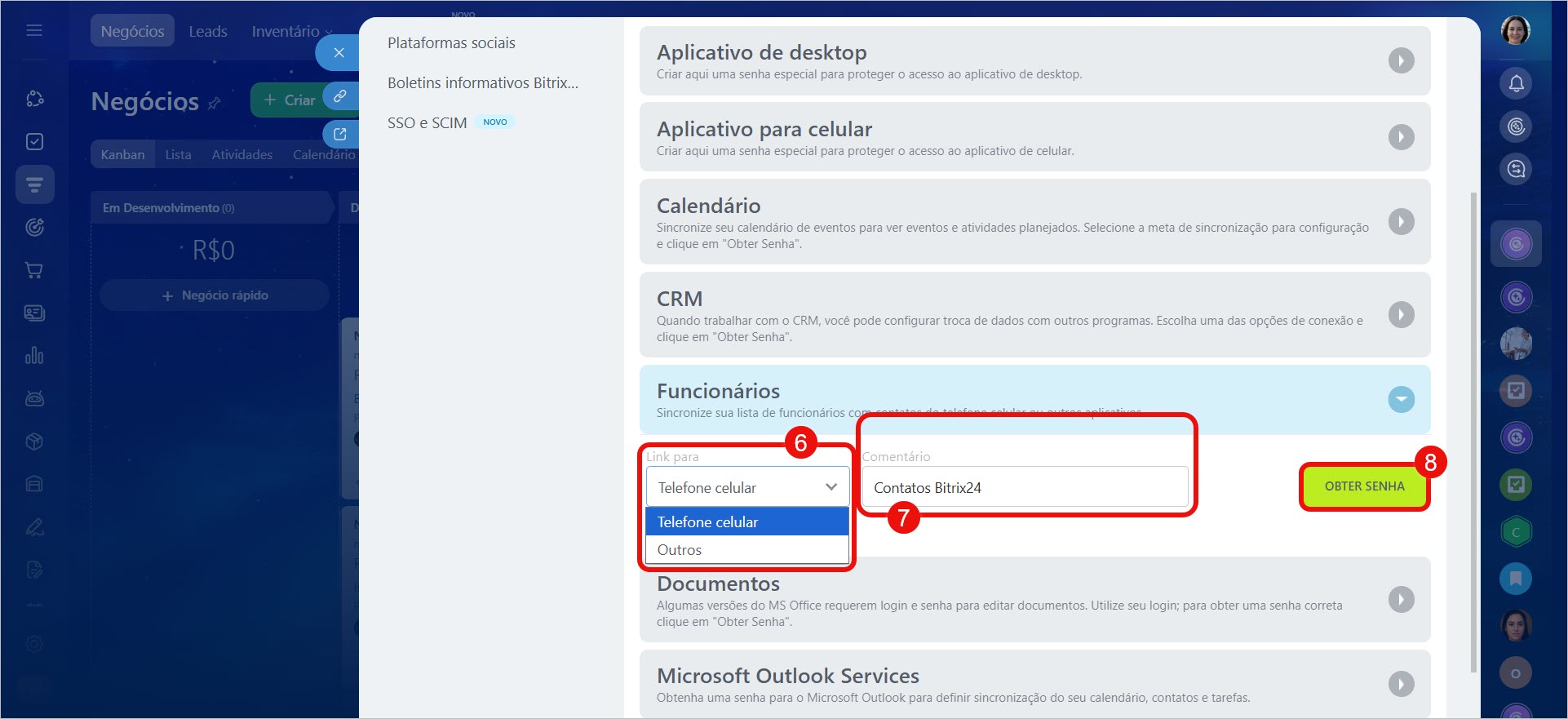This screenshot has width=1568, height=719.
Task: Click the notifications bell icon
Action: [1516, 83]
